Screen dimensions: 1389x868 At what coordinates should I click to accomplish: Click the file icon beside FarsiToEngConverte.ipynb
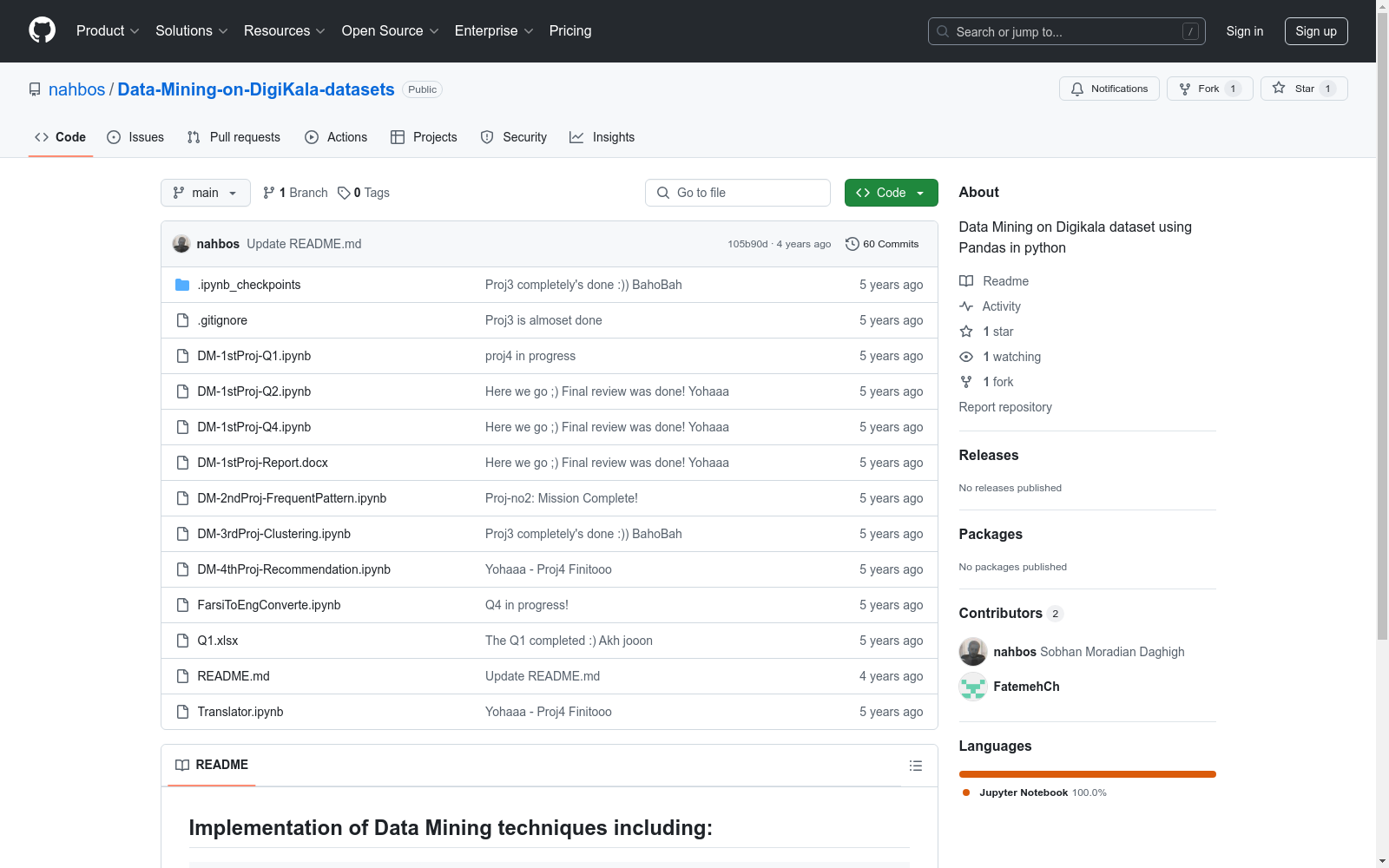(x=182, y=605)
